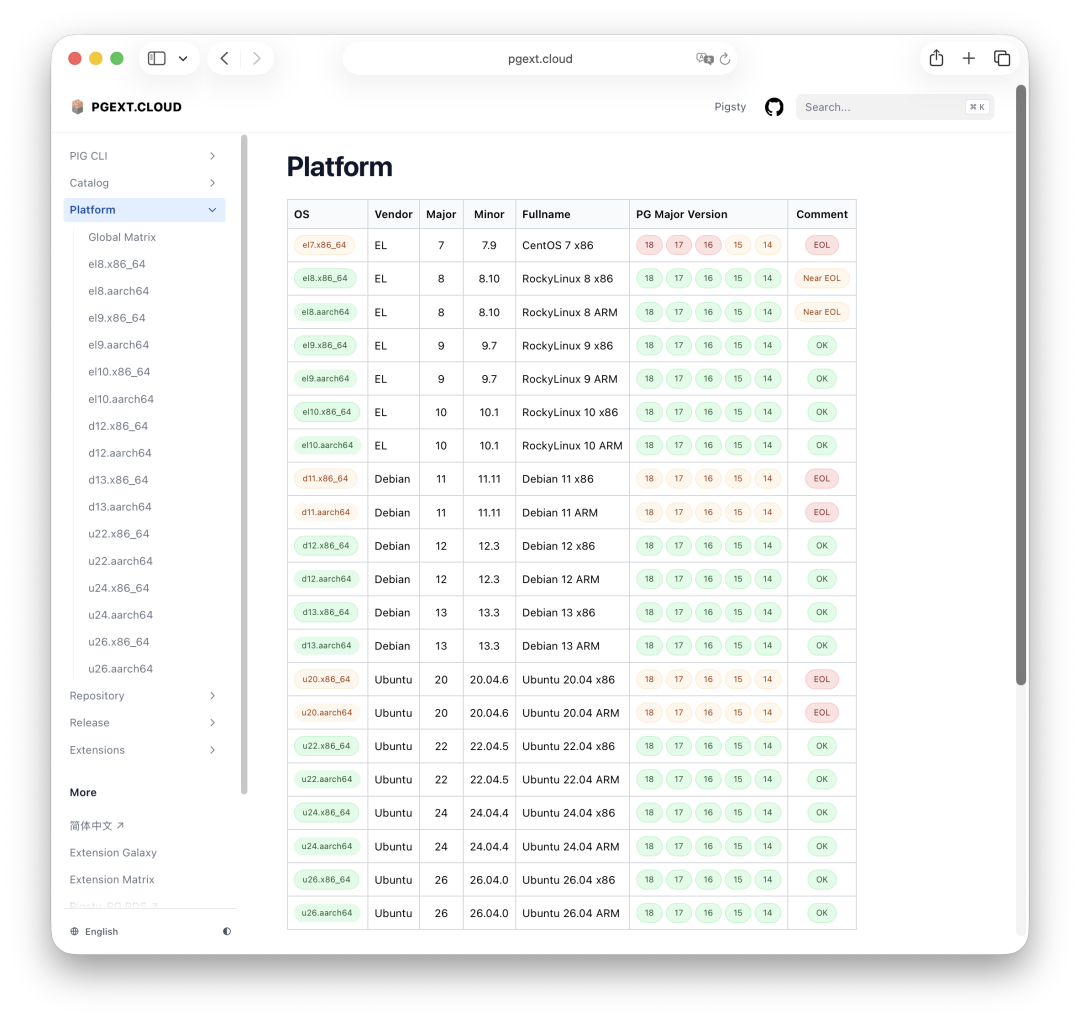Click the translate page icon in address bar
The image size is (1080, 1022).
[704, 59]
